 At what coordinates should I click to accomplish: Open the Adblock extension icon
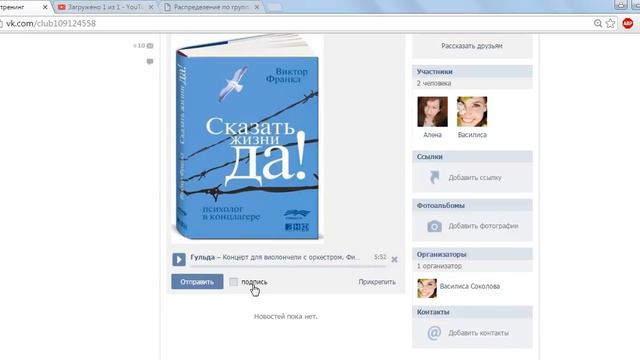pyautogui.click(x=628, y=23)
